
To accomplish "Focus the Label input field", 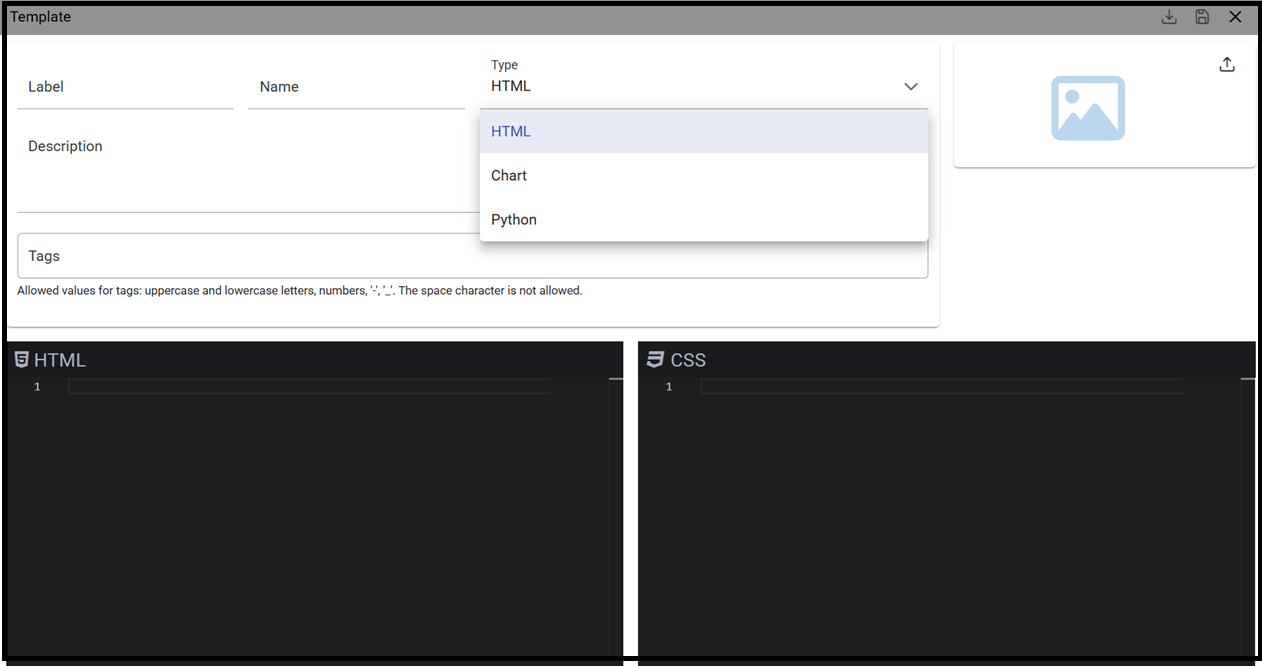I will [x=125, y=87].
